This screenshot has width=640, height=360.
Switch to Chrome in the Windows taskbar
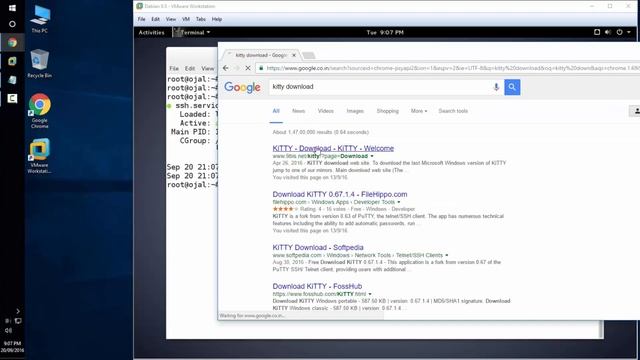pyautogui.click(x=12, y=42)
